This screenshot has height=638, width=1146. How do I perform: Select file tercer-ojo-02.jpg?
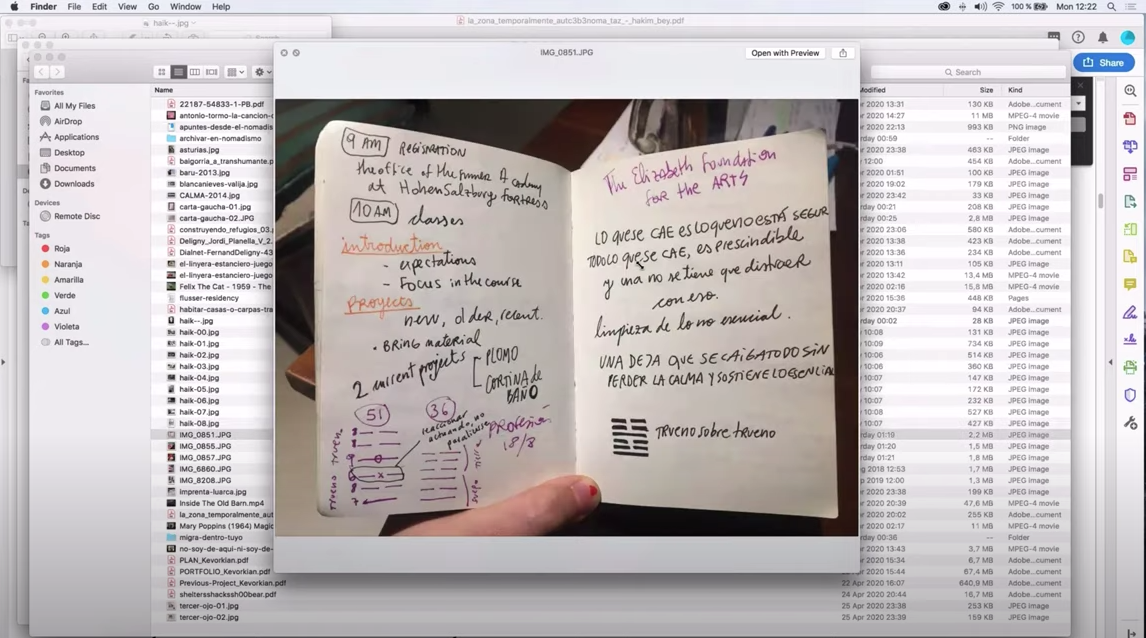tap(208, 618)
